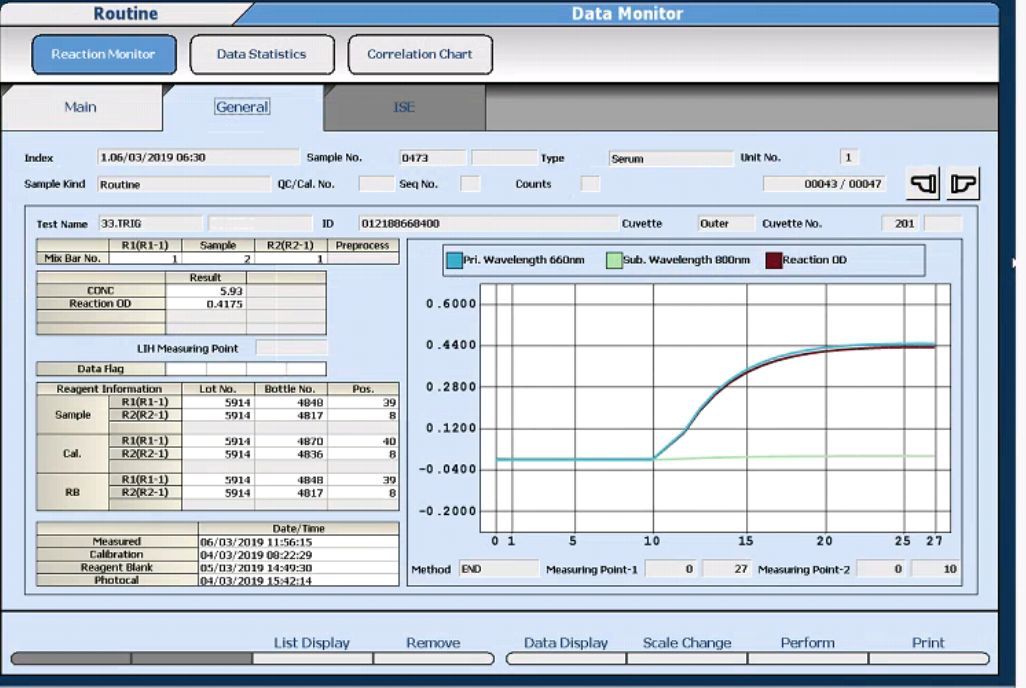Image resolution: width=1026 pixels, height=688 pixels.
Task: Click the Sample Kind field Routine
Action: (184, 185)
